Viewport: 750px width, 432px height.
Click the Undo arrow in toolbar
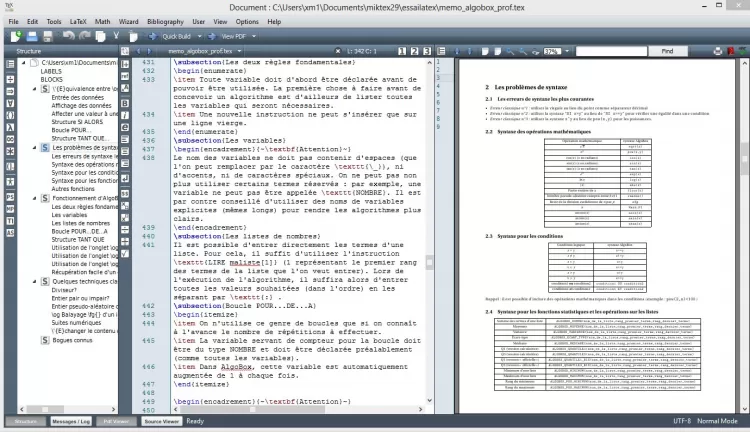coord(67,35)
